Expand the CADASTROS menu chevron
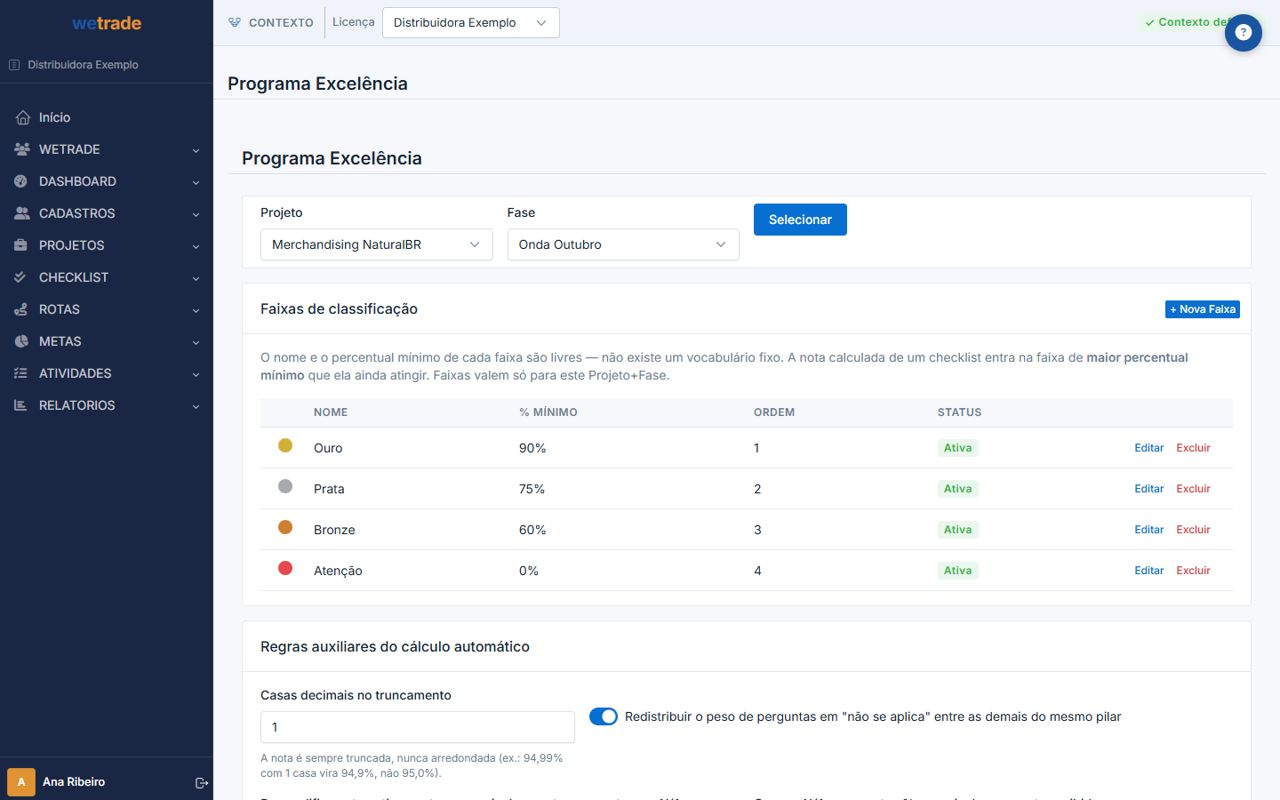The height and width of the screenshot is (800, 1280). click(x=196, y=214)
